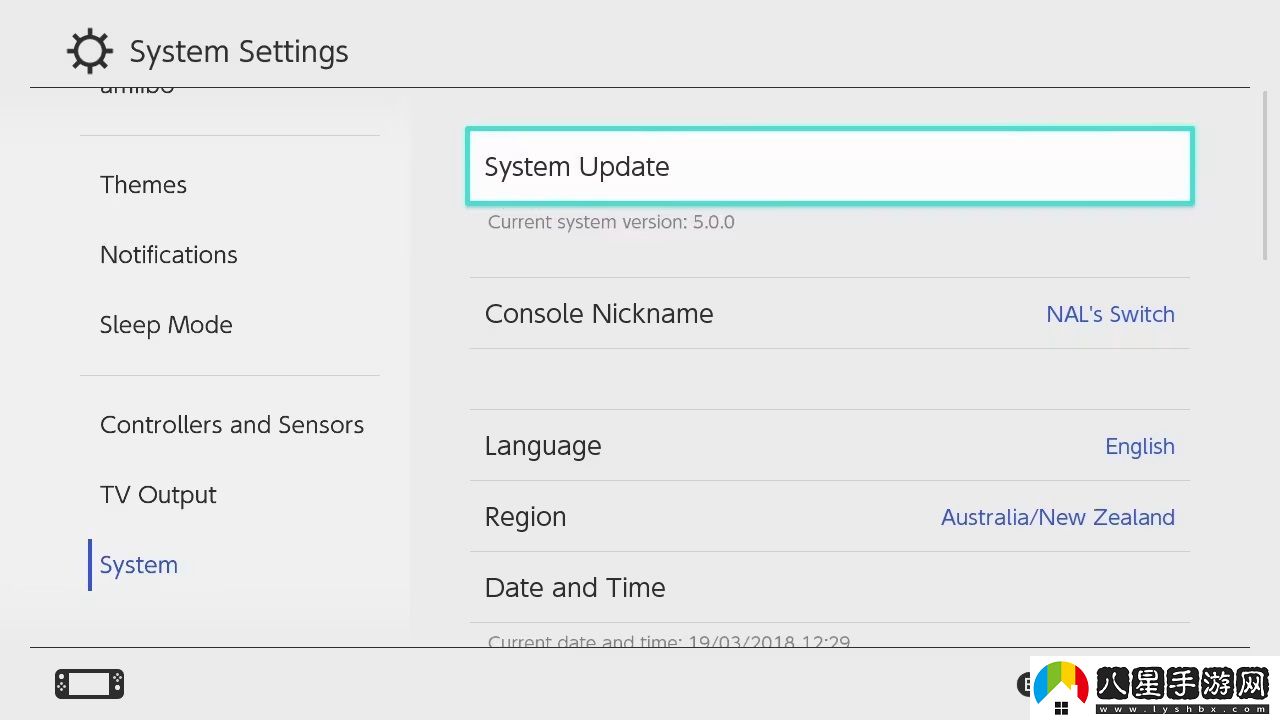Open the Region setting
Viewport: 1280px width, 720px height.
(x=830, y=516)
